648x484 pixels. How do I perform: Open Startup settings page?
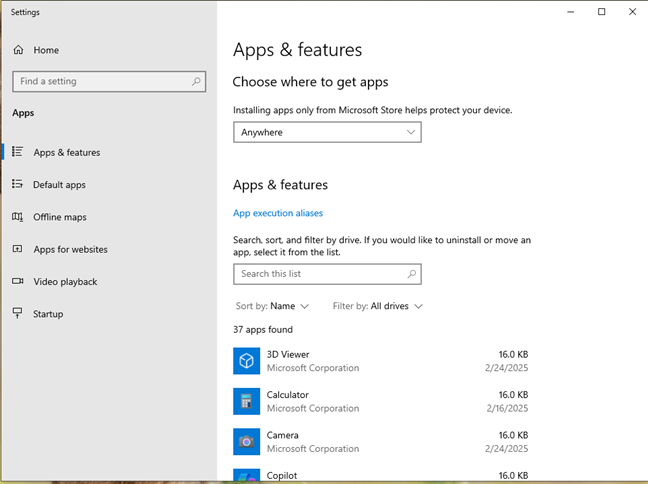pos(48,314)
